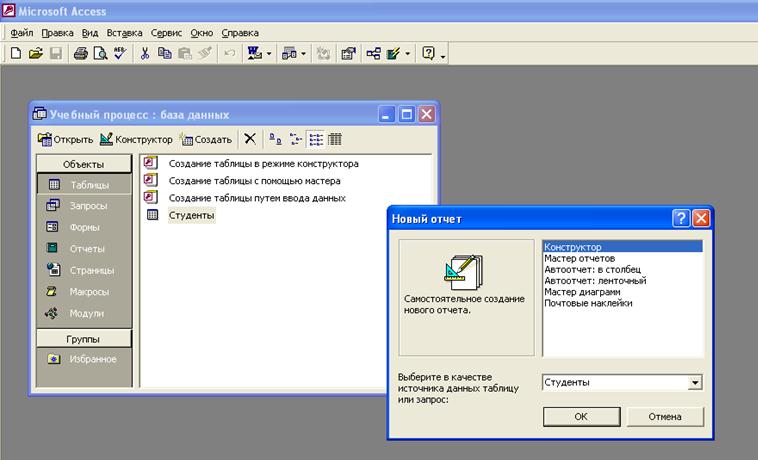The image size is (758, 460).
Task: Click the Copy toolbar icon
Action: [x=165, y=53]
